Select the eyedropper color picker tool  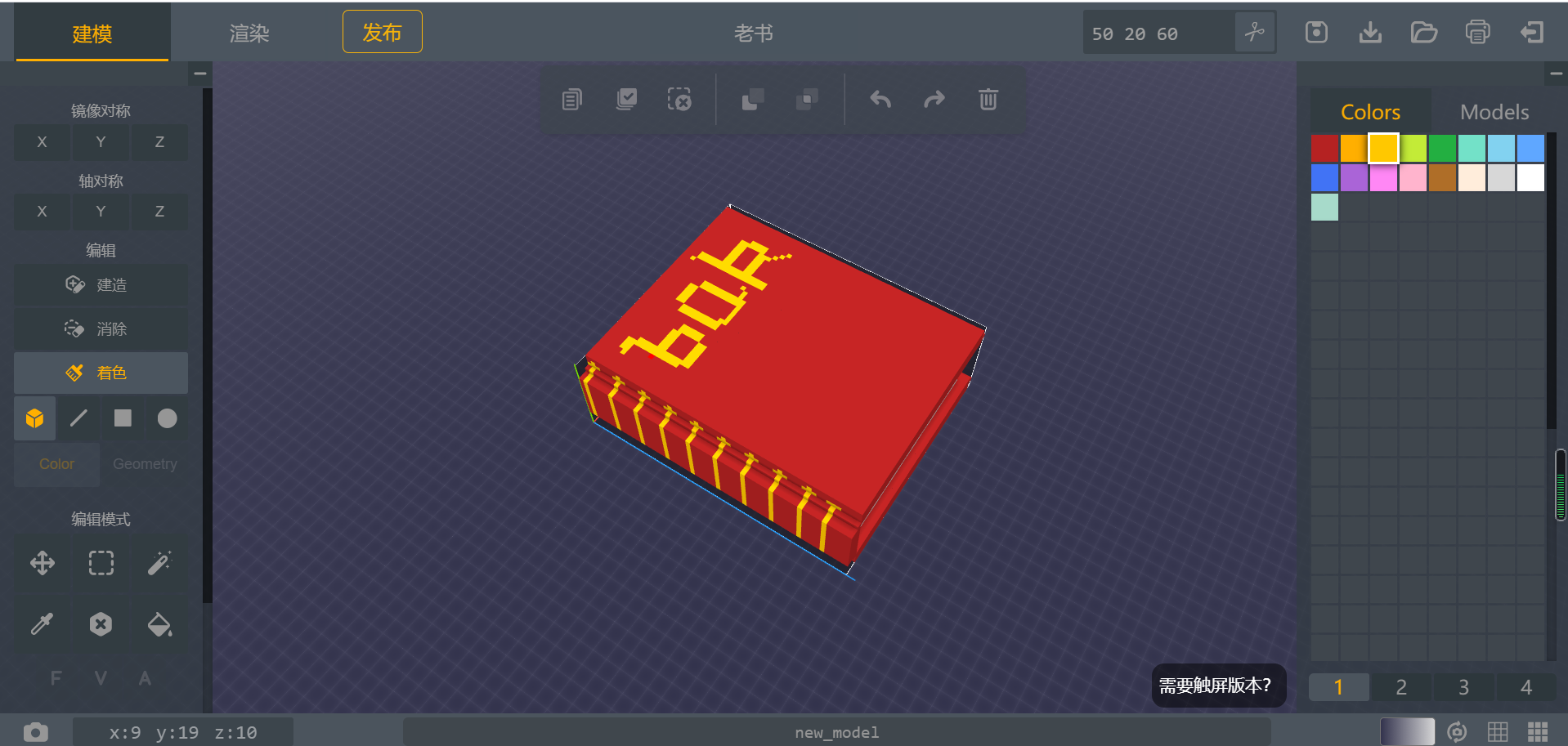coord(43,625)
